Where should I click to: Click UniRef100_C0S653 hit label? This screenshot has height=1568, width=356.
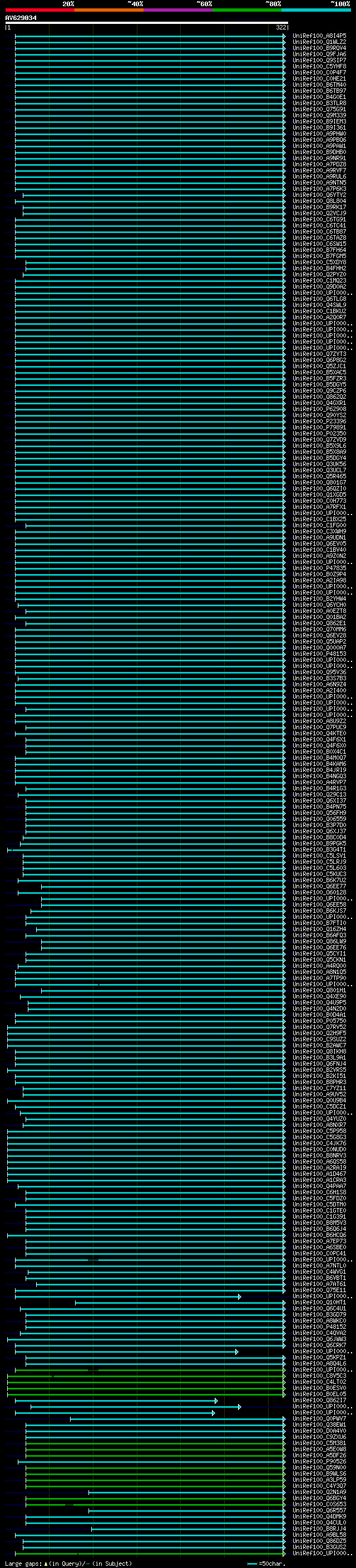319,1504
